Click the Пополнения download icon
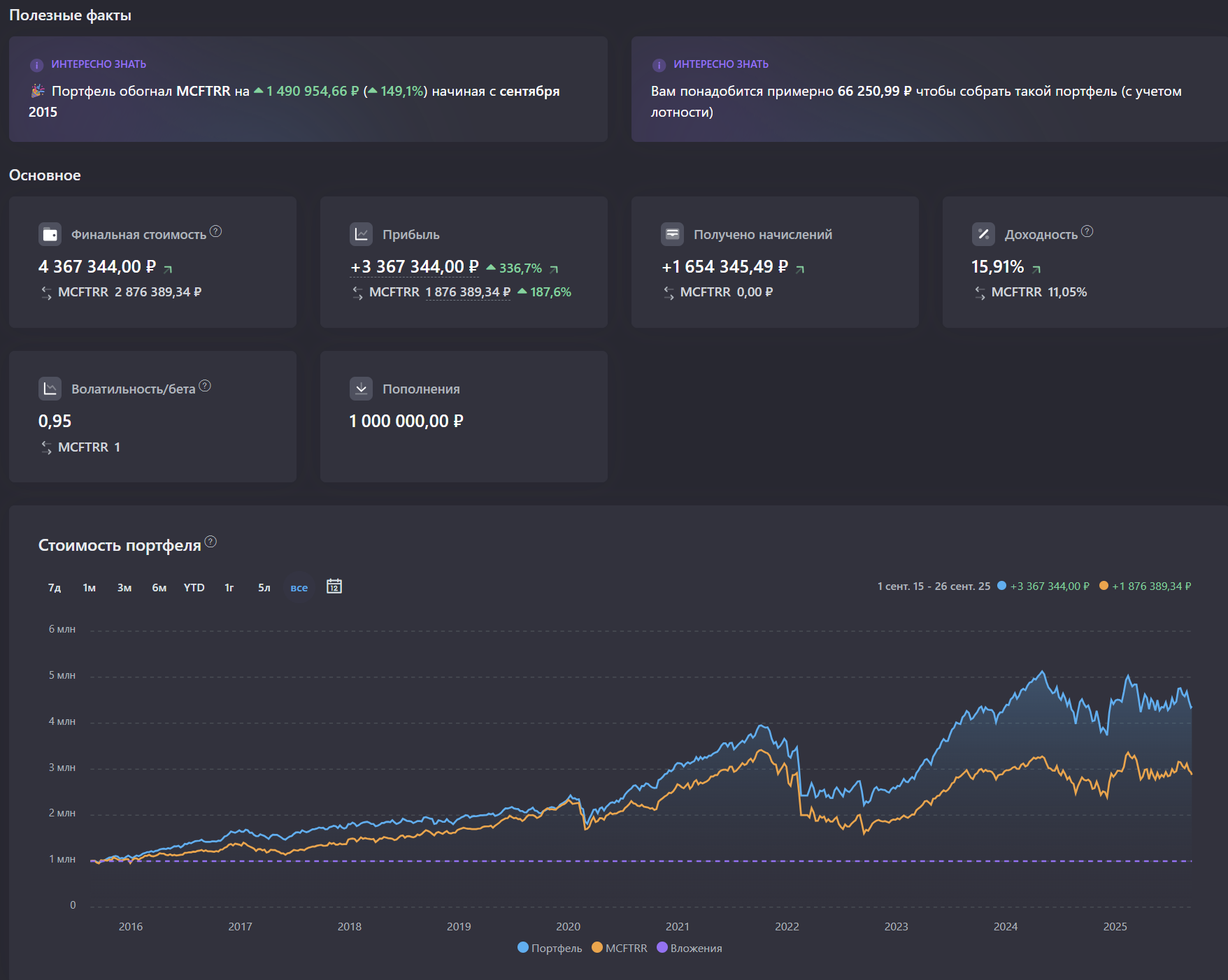 click(361, 389)
